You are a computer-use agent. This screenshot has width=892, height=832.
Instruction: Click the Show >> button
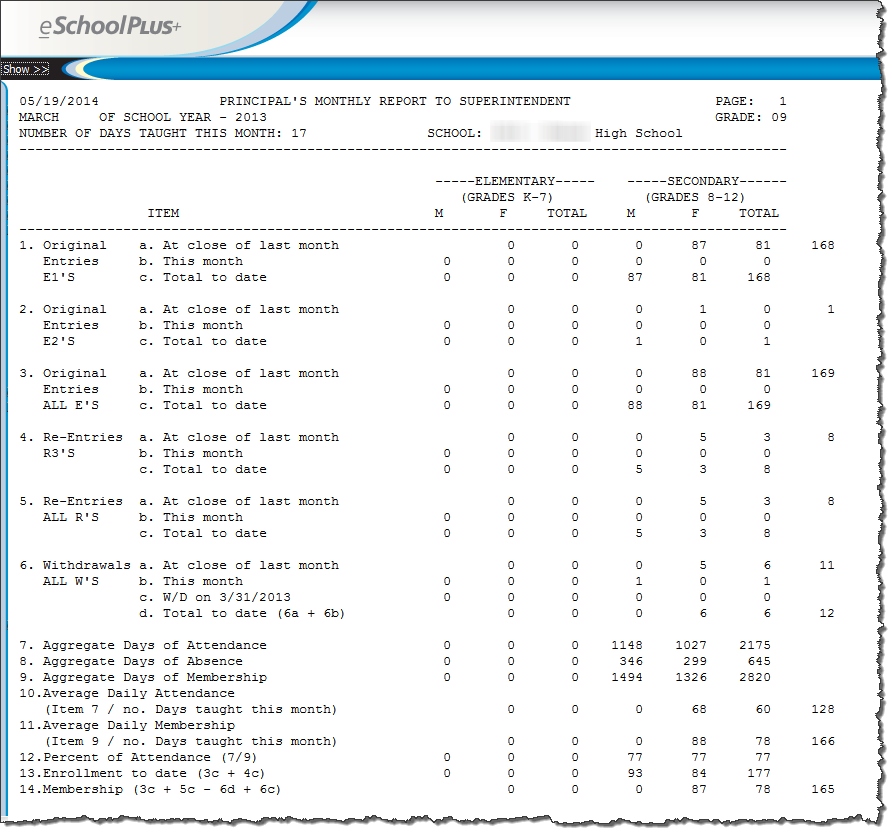25,69
